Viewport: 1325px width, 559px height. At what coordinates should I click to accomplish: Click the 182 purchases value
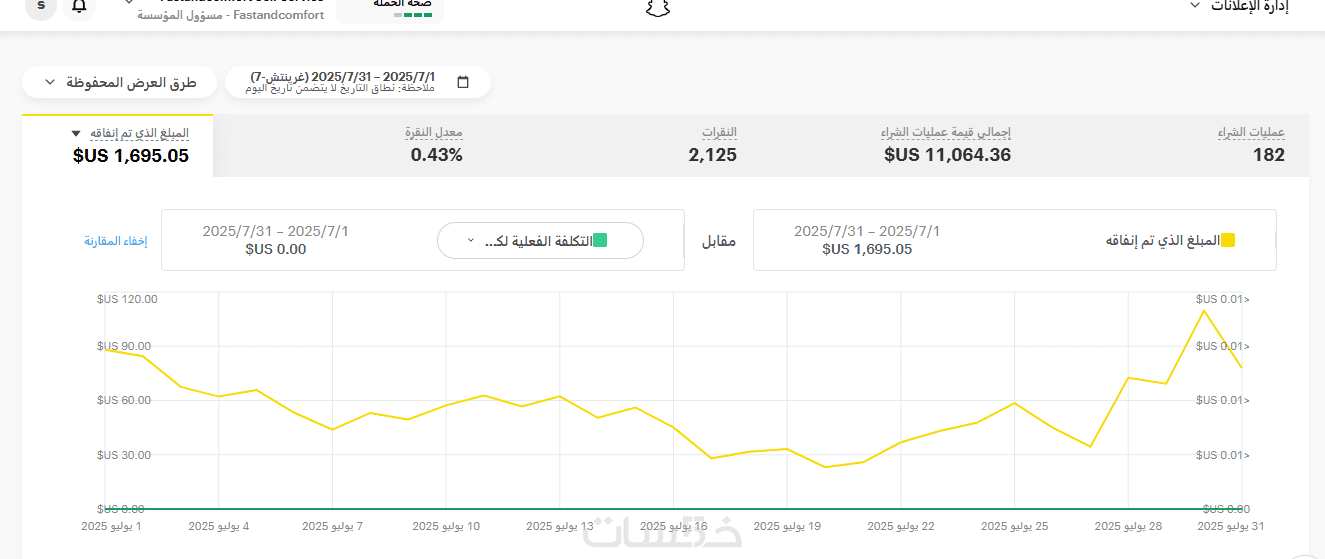[1269, 155]
